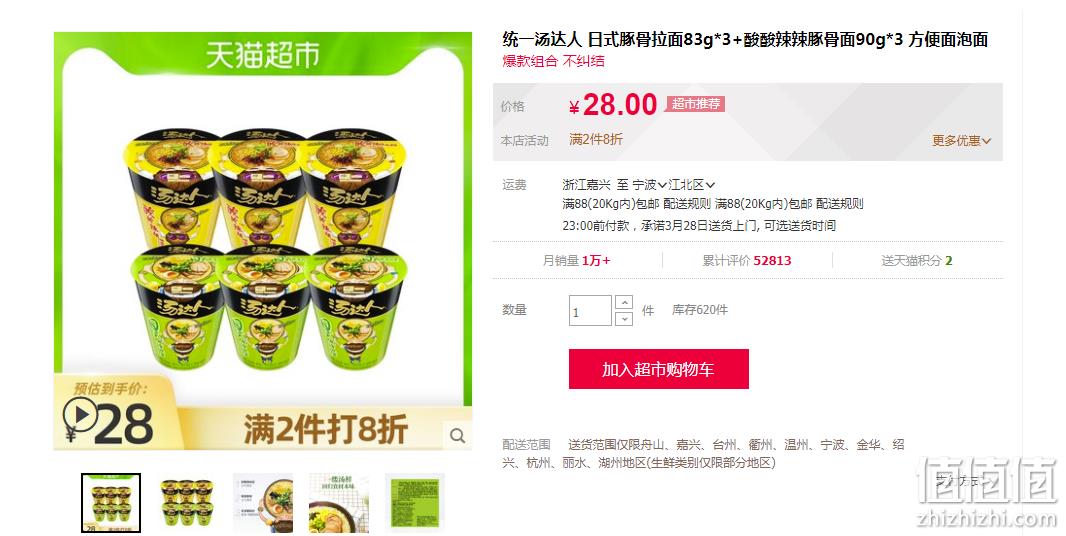Select the fourth thumbnail showing noodle bowl

point(339,503)
